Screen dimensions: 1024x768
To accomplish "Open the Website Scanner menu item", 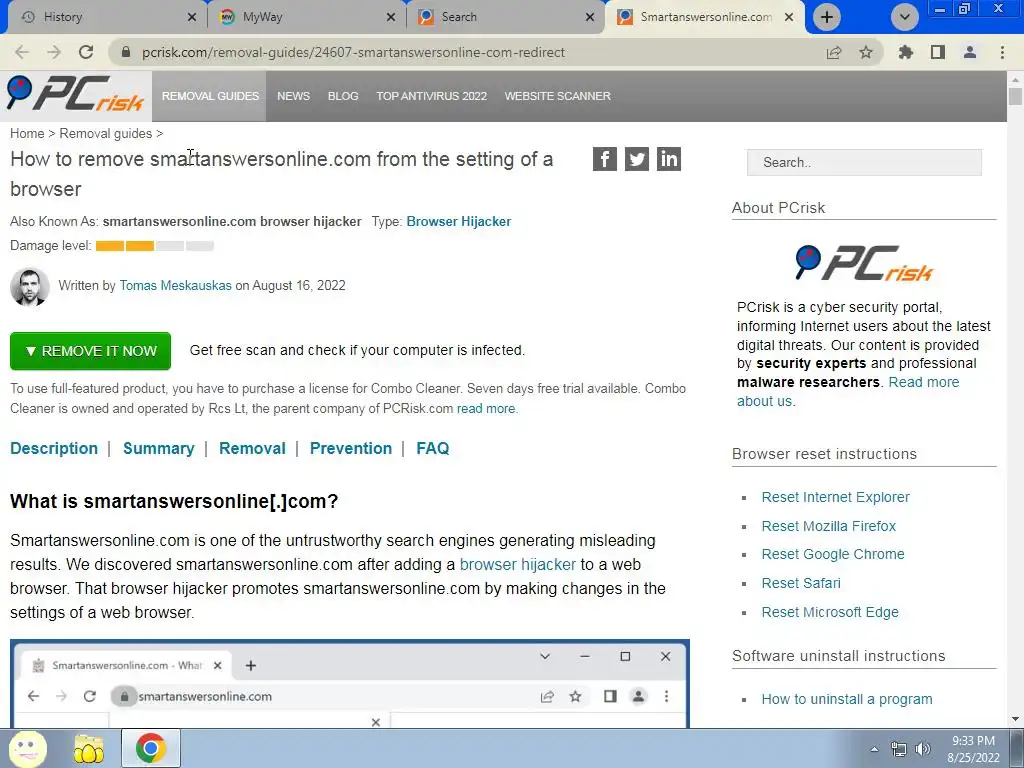I will pyautogui.click(x=558, y=96).
